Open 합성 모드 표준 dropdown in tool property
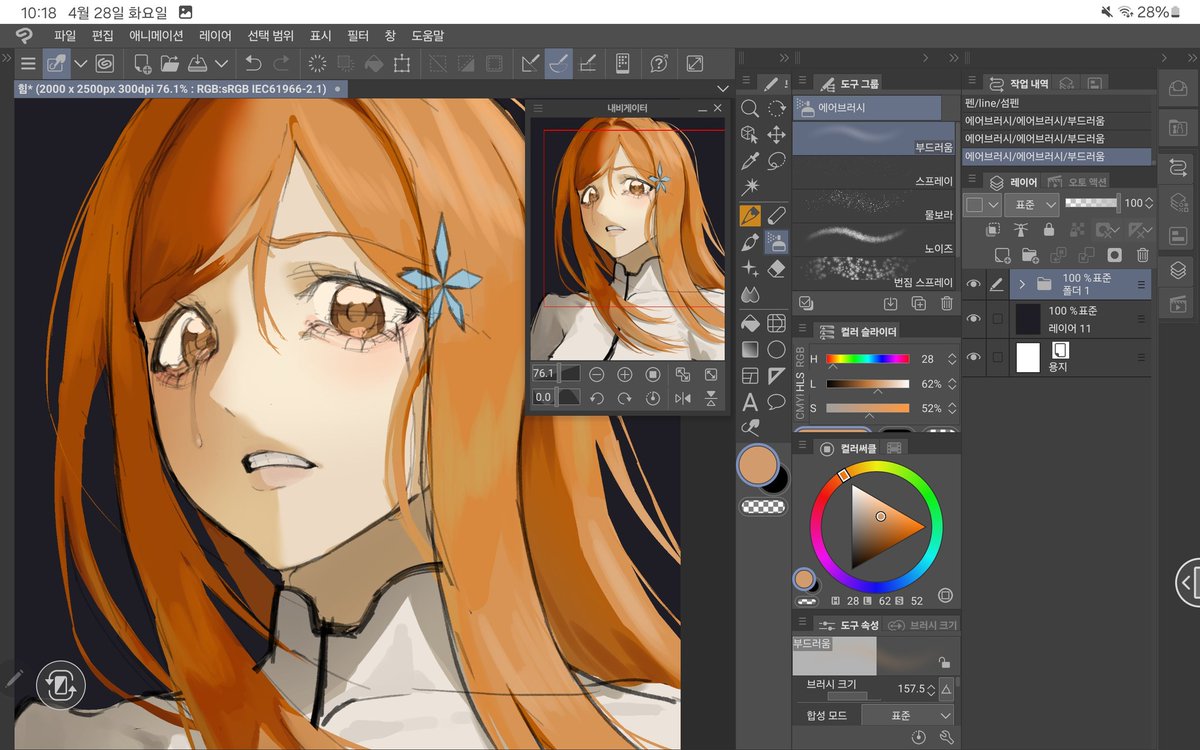Viewport: 1200px width, 750px height. [x=908, y=715]
